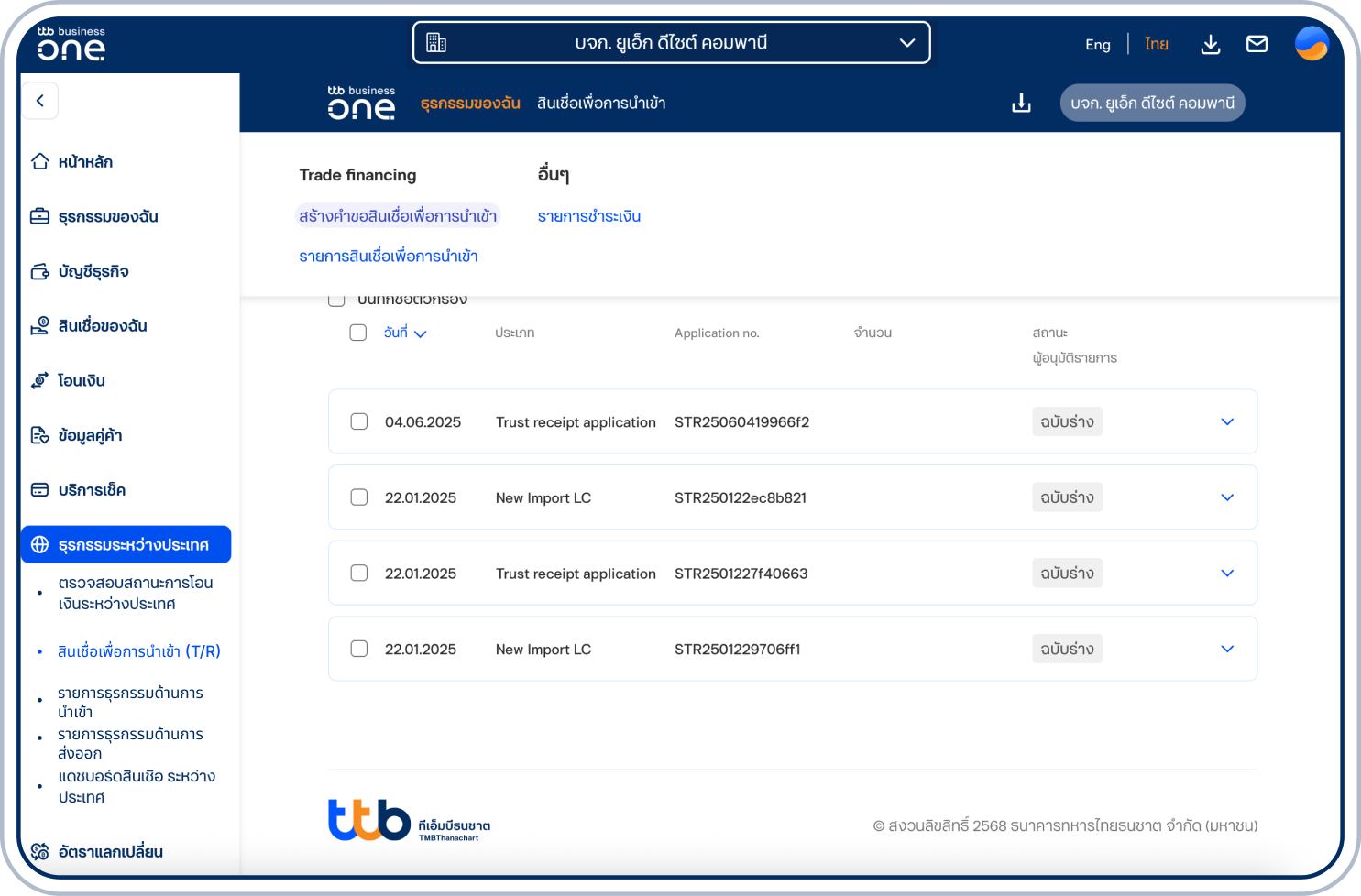Open the mail envelope icon in header
The width and height of the screenshot is (1361, 896).
pyautogui.click(x=1257, y=44)
